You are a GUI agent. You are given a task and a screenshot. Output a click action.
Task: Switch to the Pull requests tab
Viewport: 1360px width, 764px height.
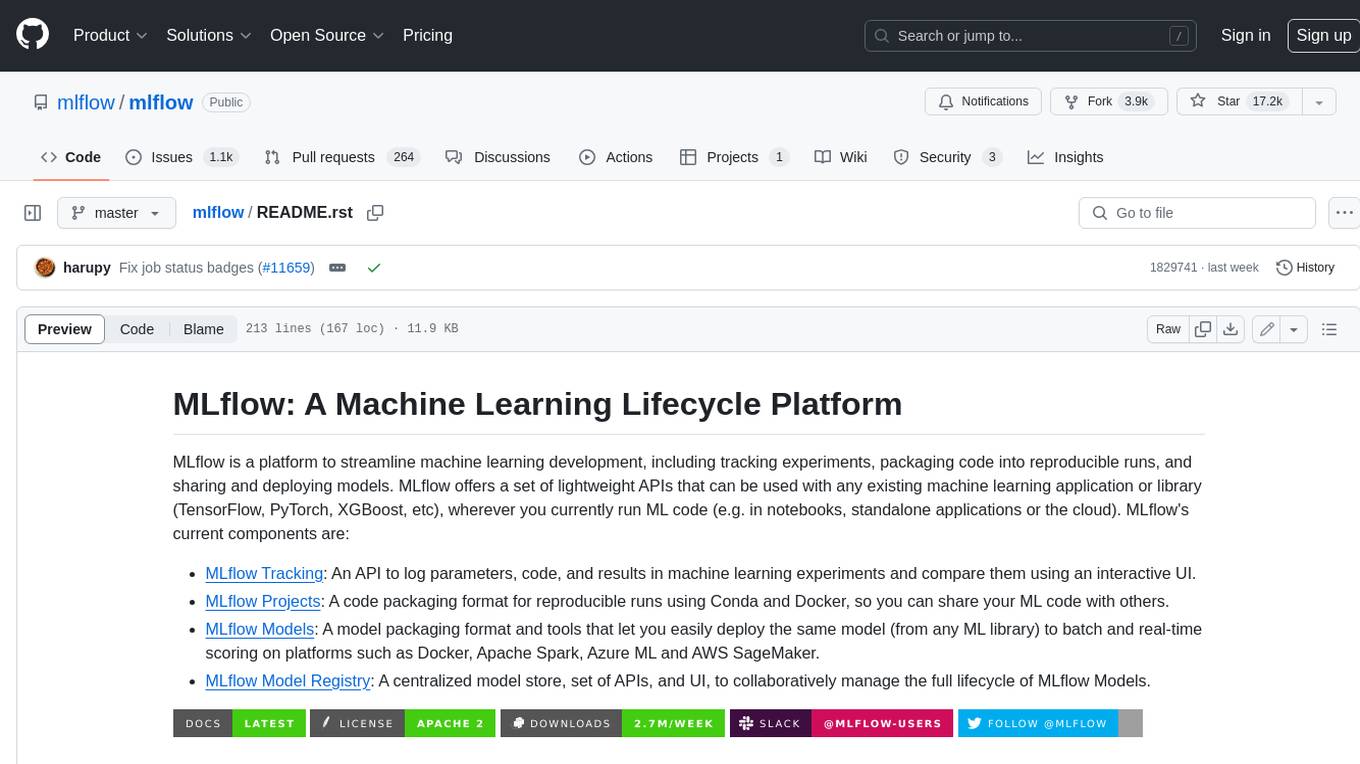pos(342,157)
